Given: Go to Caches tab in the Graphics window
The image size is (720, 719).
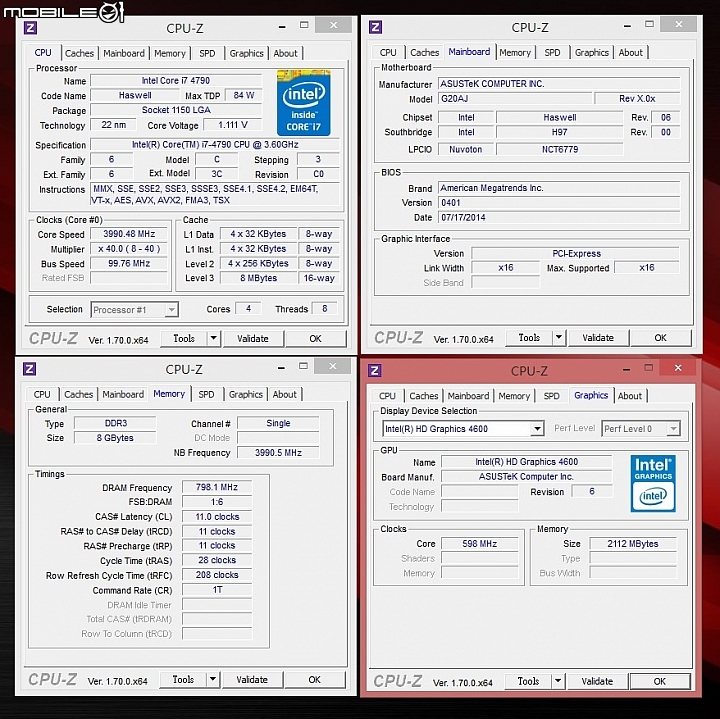Looking at the screenshot, I should [424, 396].
